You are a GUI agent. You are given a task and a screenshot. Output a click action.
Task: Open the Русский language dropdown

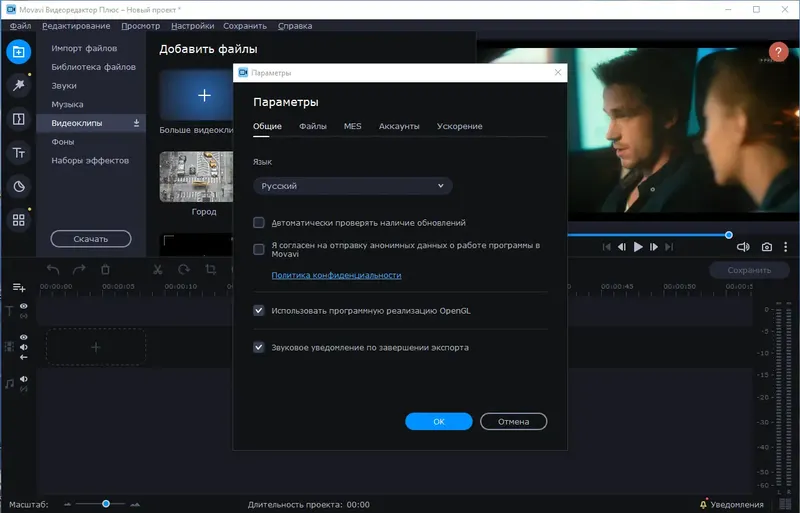353,186
